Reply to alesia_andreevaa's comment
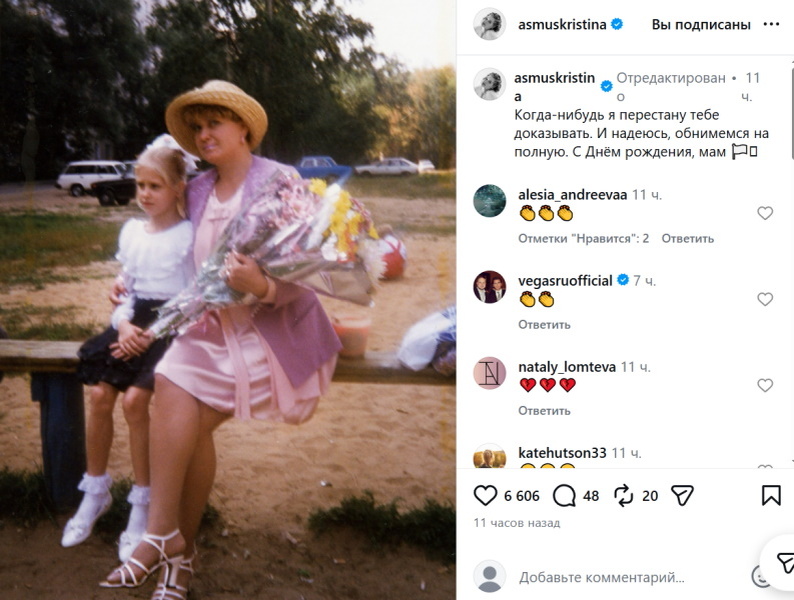 pyautogui.click(x=688, y=238)
